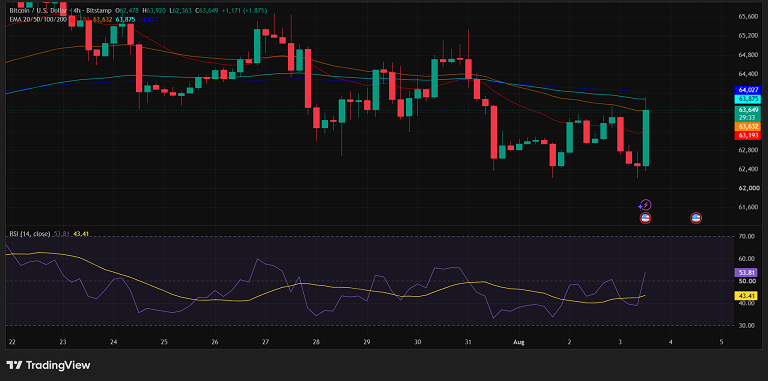Click the 22 date label on time axis
This screenshot has height=381, width=768.
pyautogui.click(x=12, y=342)
